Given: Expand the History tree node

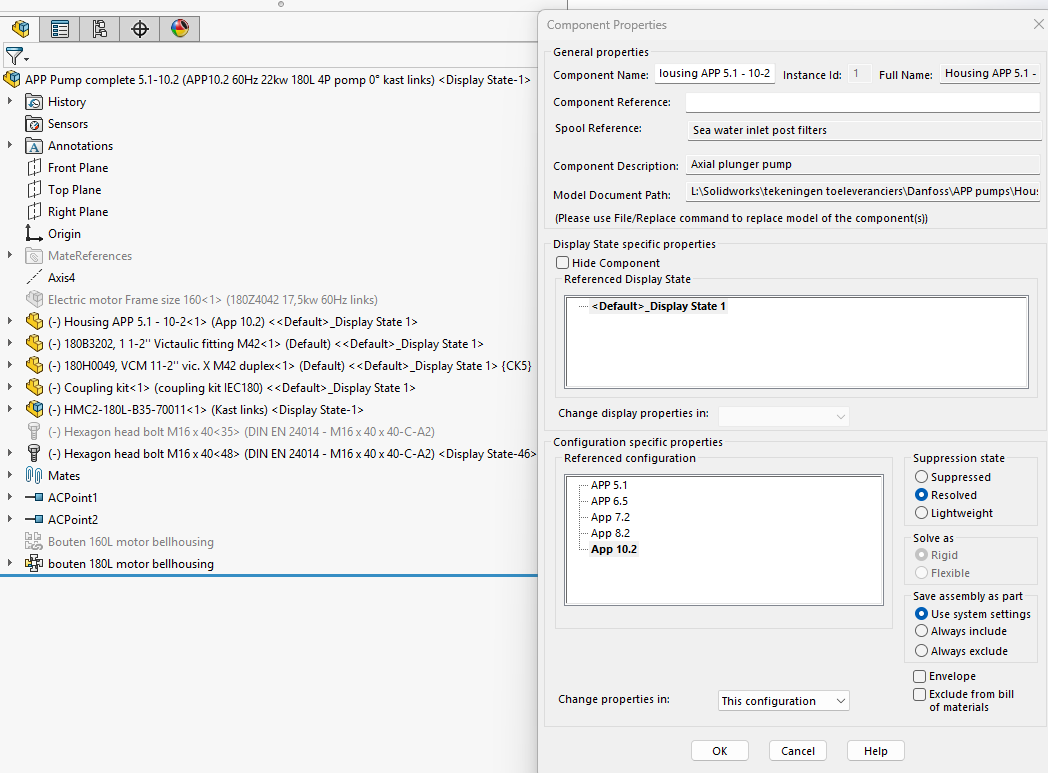Looking at the screenshot, I should (11, 102).
